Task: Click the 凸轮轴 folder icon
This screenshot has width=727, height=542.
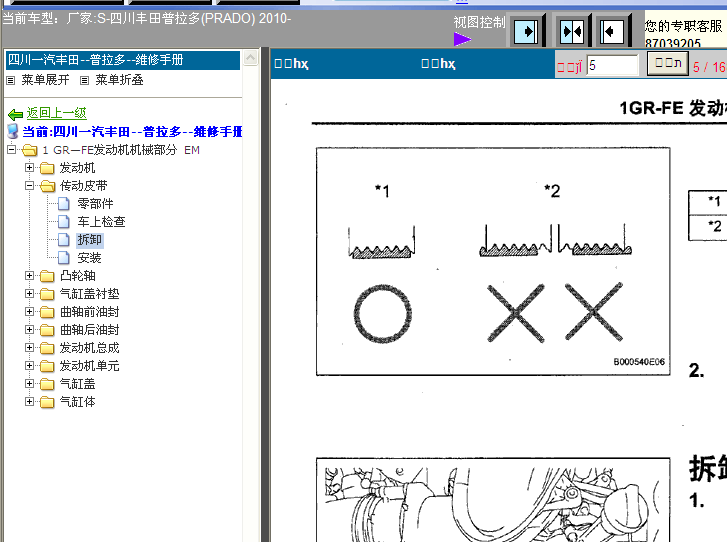Action: (47, 276)
